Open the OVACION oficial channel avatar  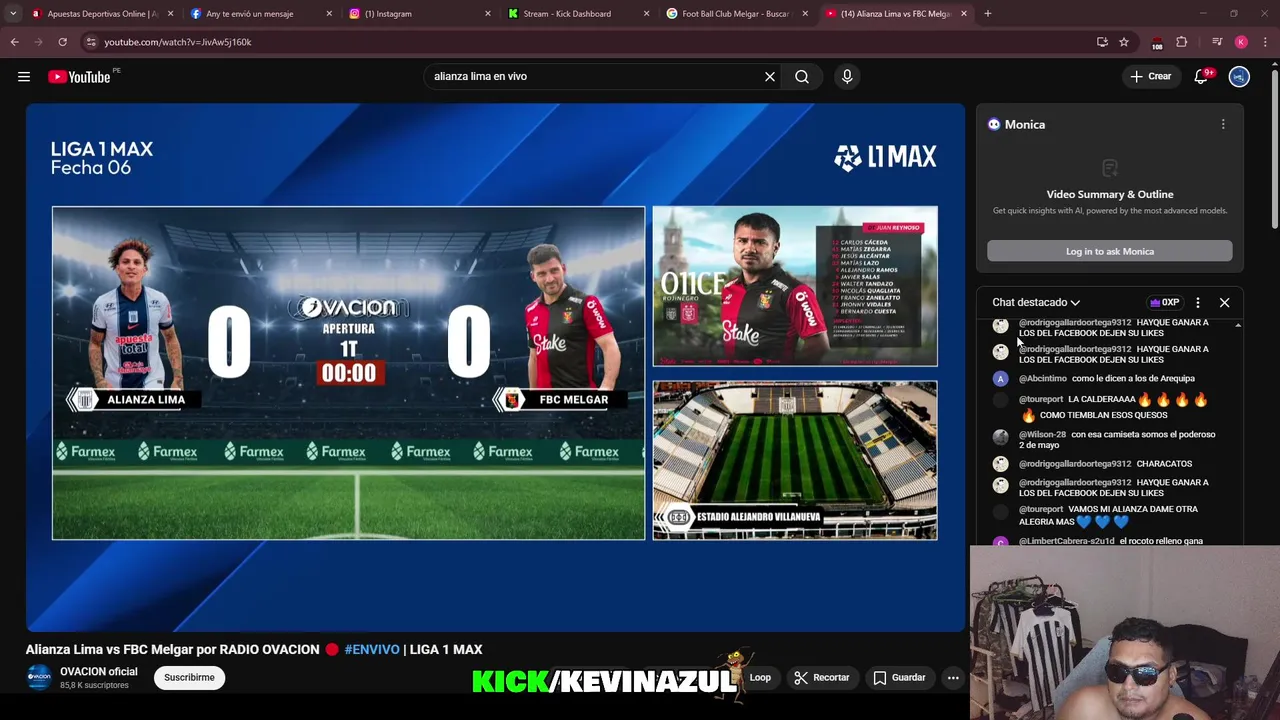(x=39, y=677)
